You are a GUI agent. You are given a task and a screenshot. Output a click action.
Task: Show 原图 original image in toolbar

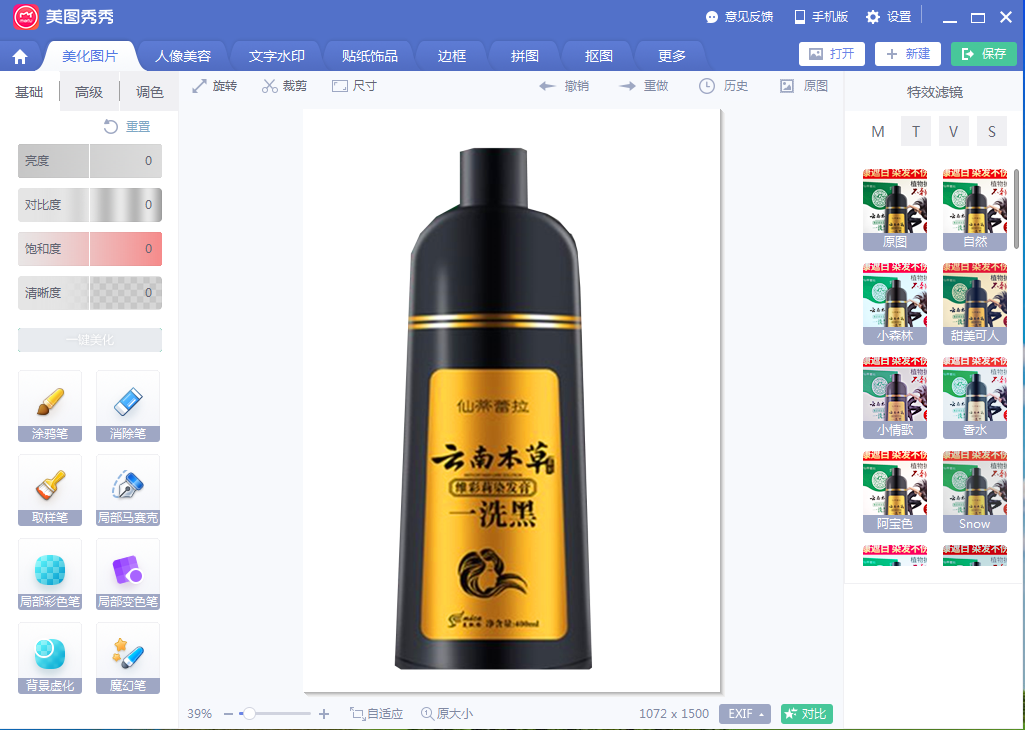[x=803, y=86]
